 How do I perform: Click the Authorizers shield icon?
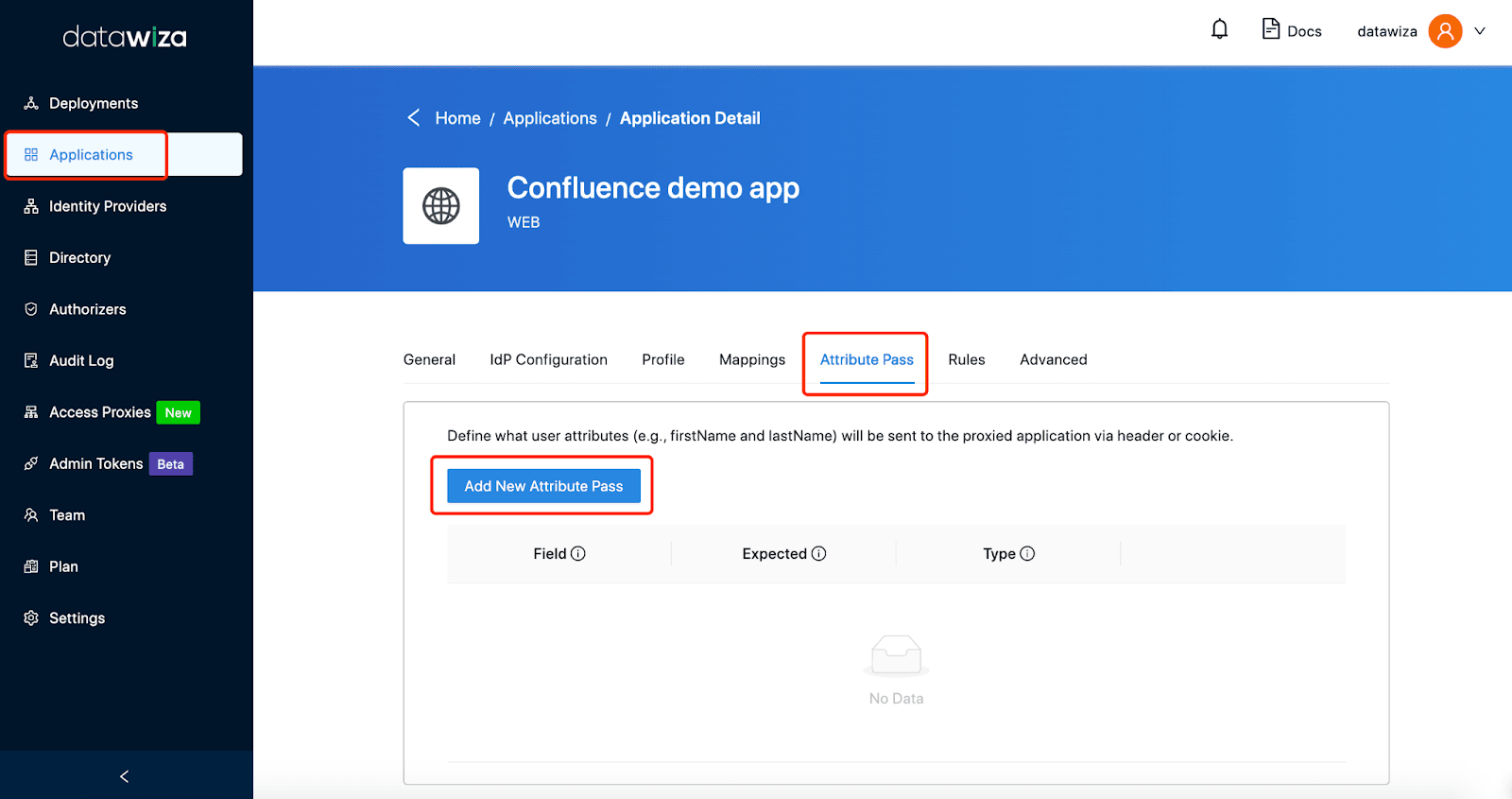pos(31,309)
